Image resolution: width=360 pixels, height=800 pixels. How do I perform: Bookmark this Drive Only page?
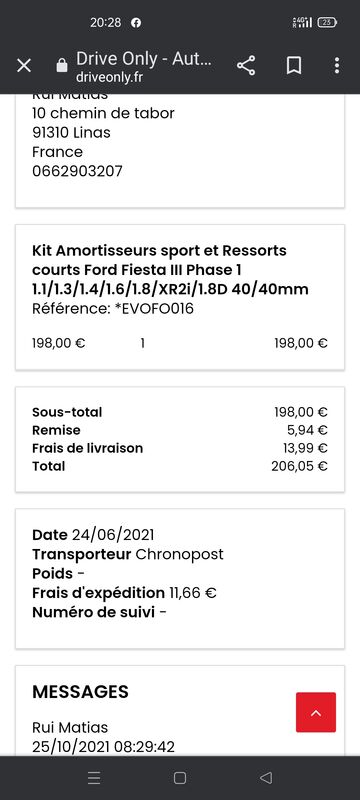pos(294,66)
